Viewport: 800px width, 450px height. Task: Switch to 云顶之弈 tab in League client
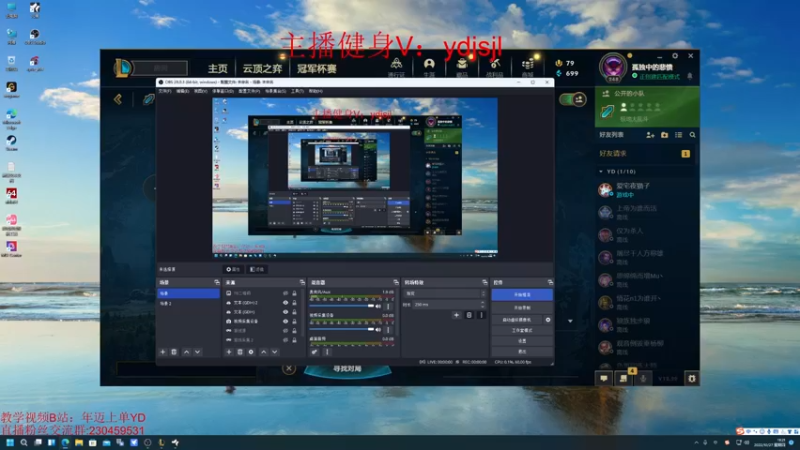click(262, 68)
